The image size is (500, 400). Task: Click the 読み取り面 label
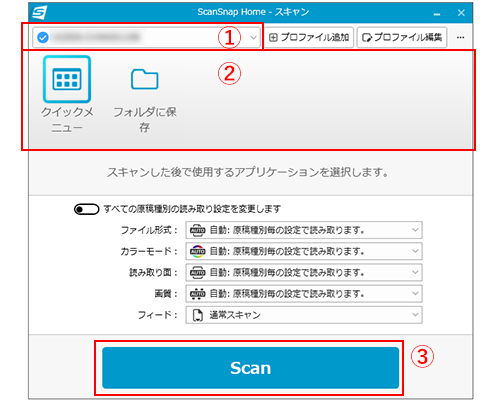[153, 272]
